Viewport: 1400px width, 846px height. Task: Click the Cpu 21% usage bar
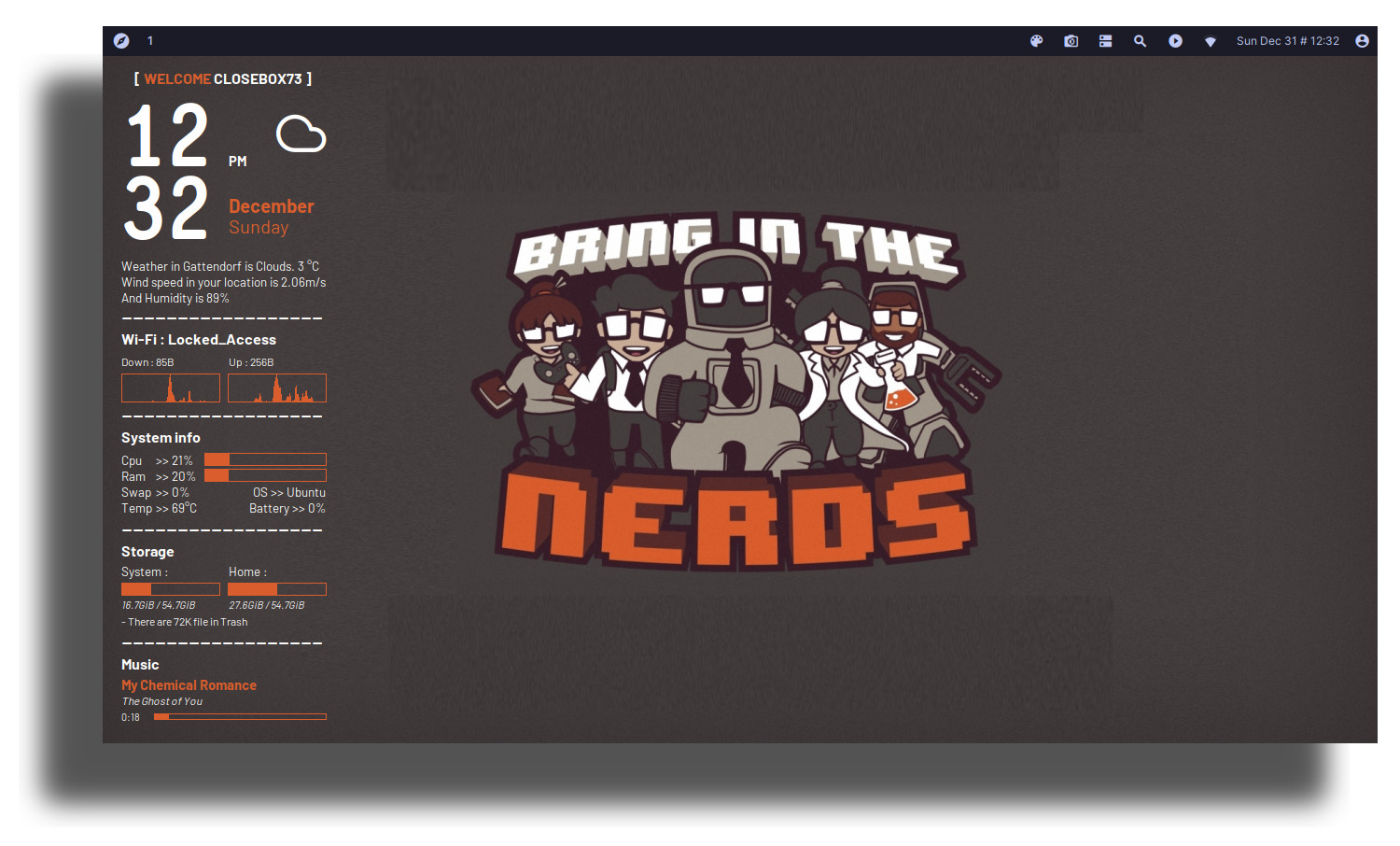pyautogui.click(x=265, y=459)
